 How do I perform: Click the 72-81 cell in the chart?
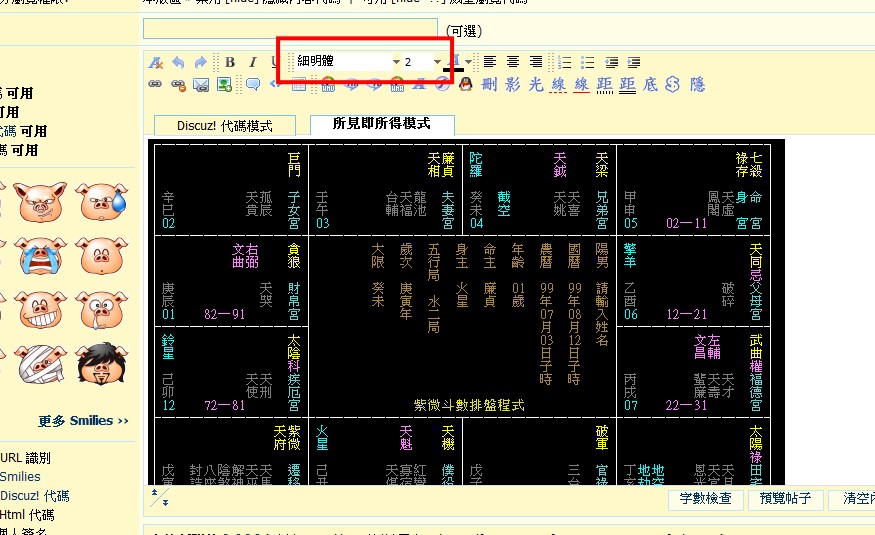click(224, 405)
